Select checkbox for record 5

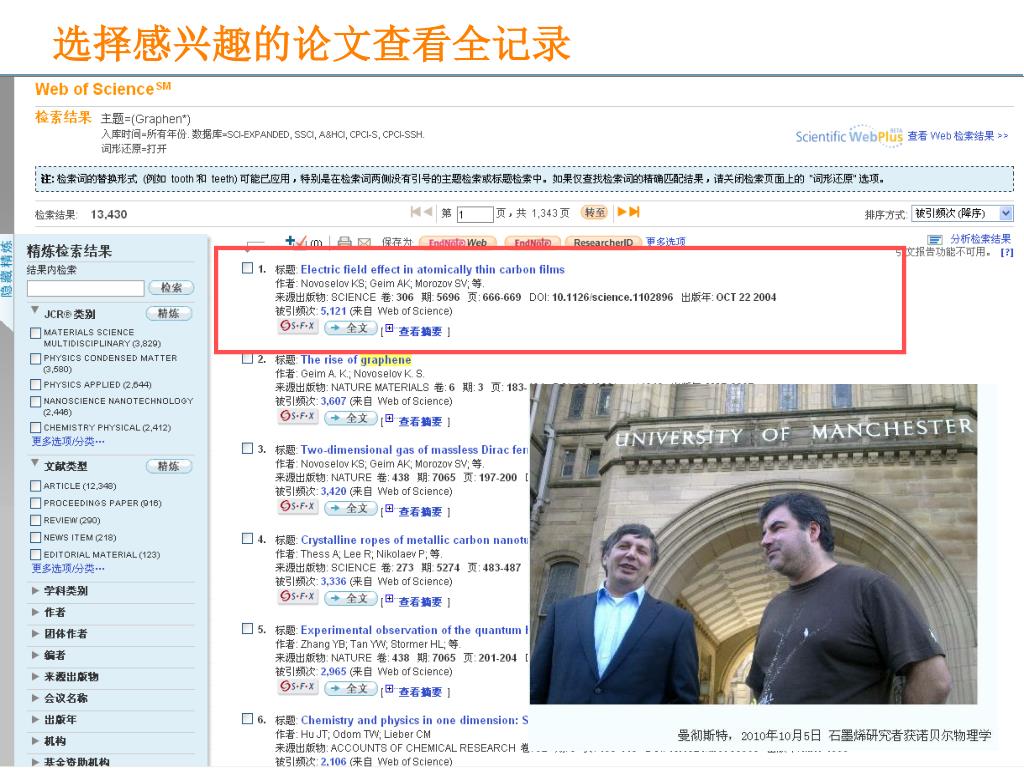click(248, 628)
